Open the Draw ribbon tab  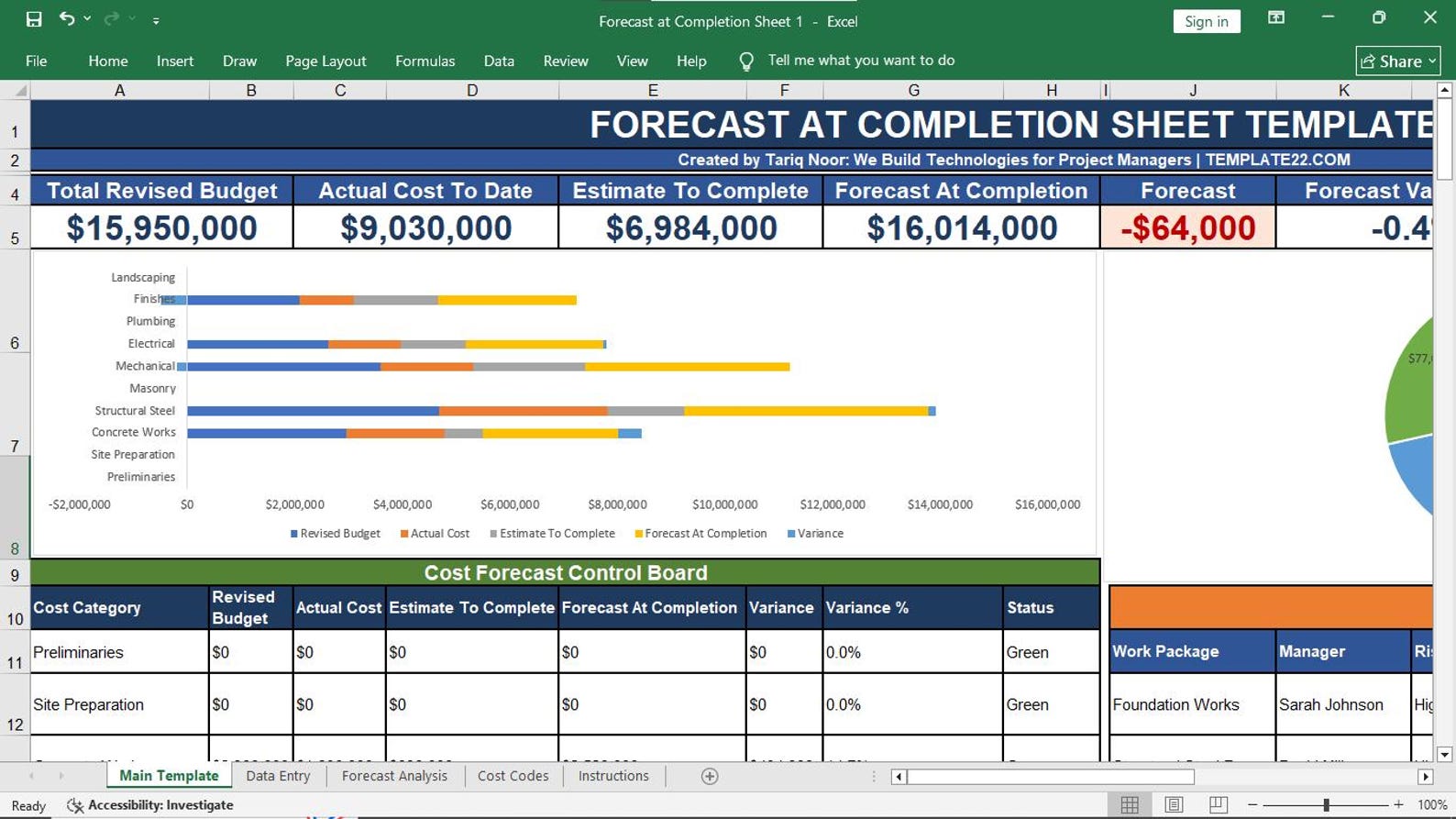click(239, 61)
